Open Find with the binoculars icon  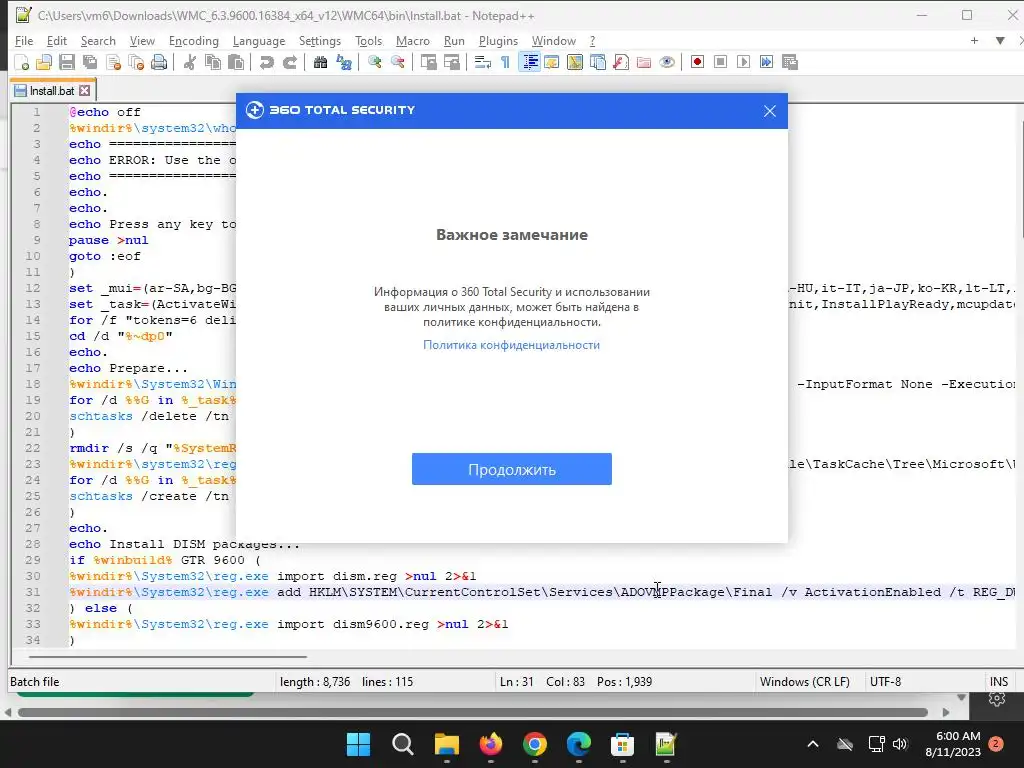click(x=320, y=62)
